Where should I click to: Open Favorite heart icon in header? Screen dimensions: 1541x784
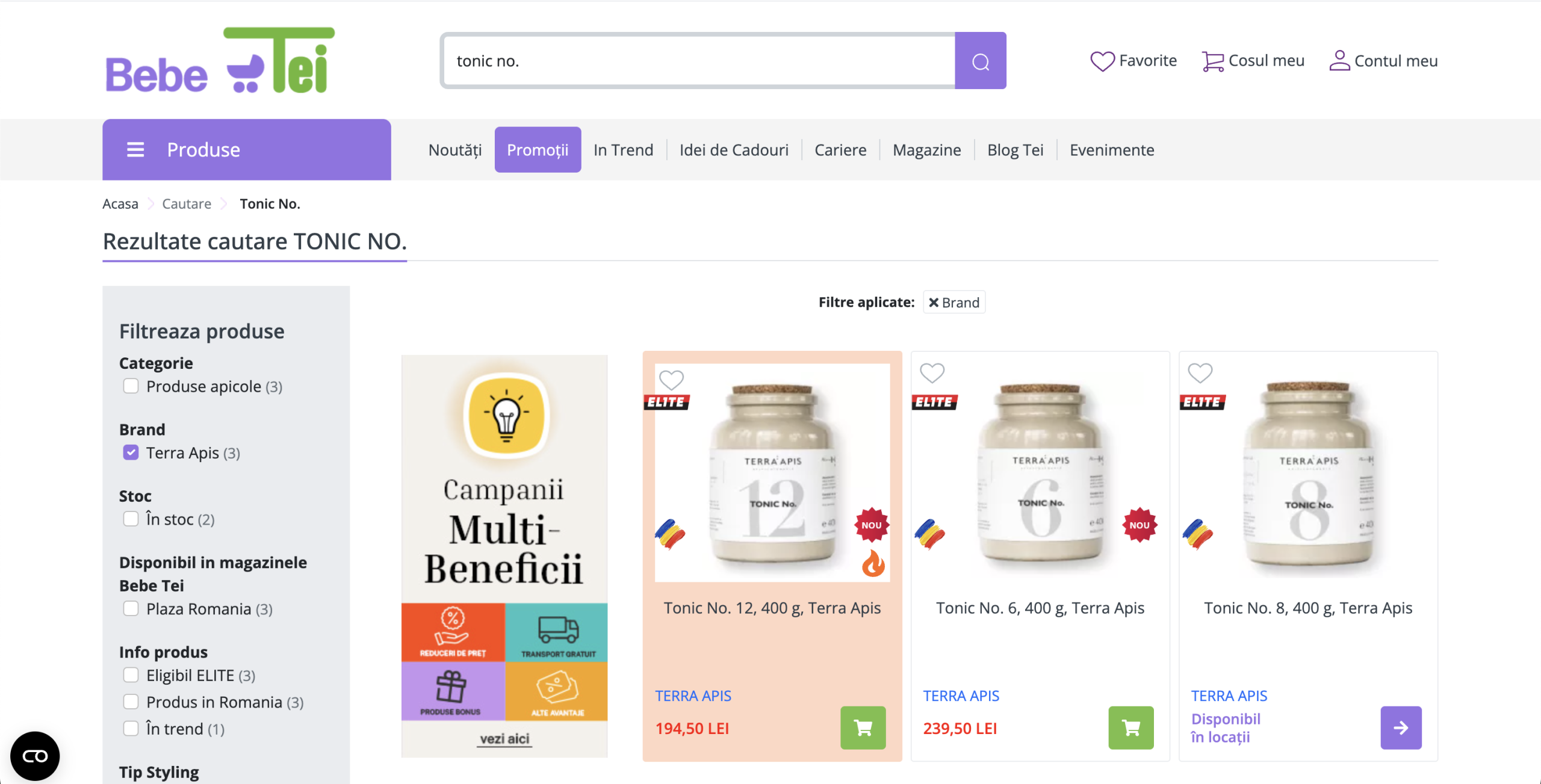coord(1103,61)
